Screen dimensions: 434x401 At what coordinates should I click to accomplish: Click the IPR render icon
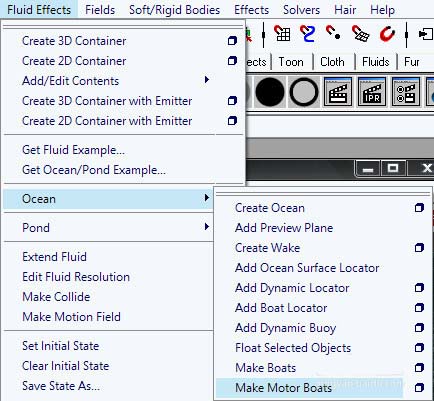372,92
